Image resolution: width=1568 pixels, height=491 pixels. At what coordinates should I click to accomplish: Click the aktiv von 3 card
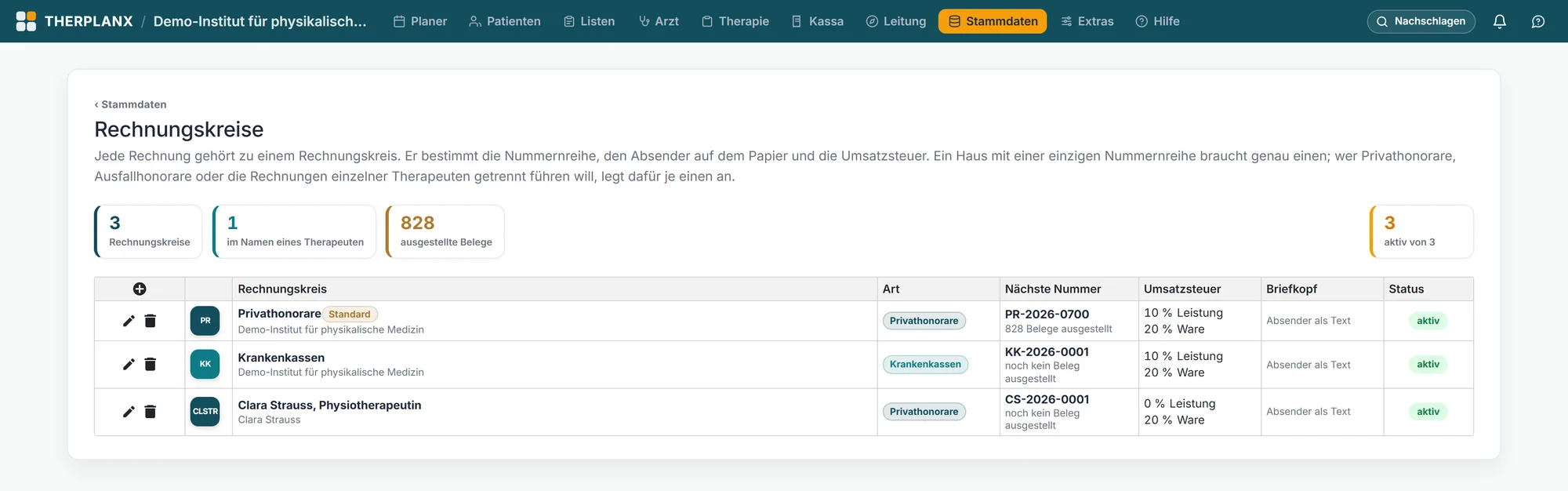point(1421,231)
